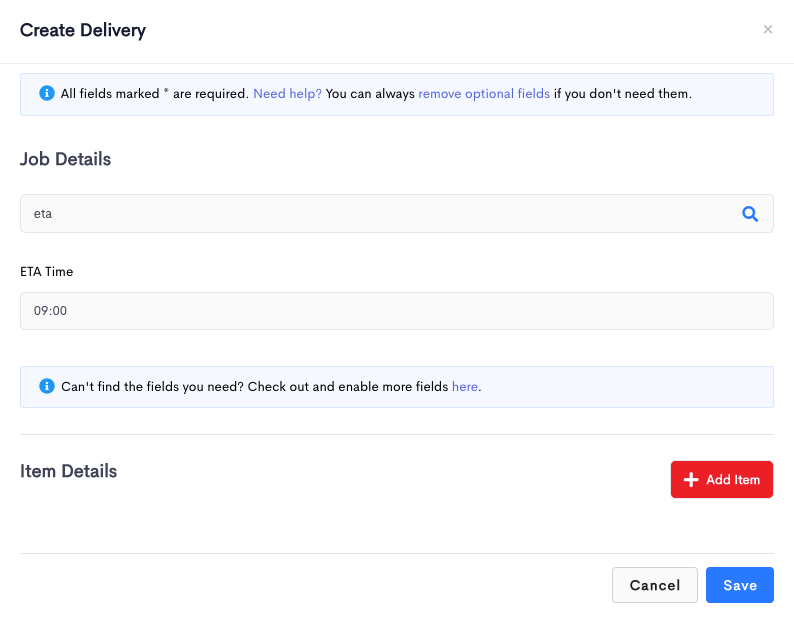Click the 'Job Details' section heading
The image size is (794, 620).
pyautogui.click(x=65, y=159)
